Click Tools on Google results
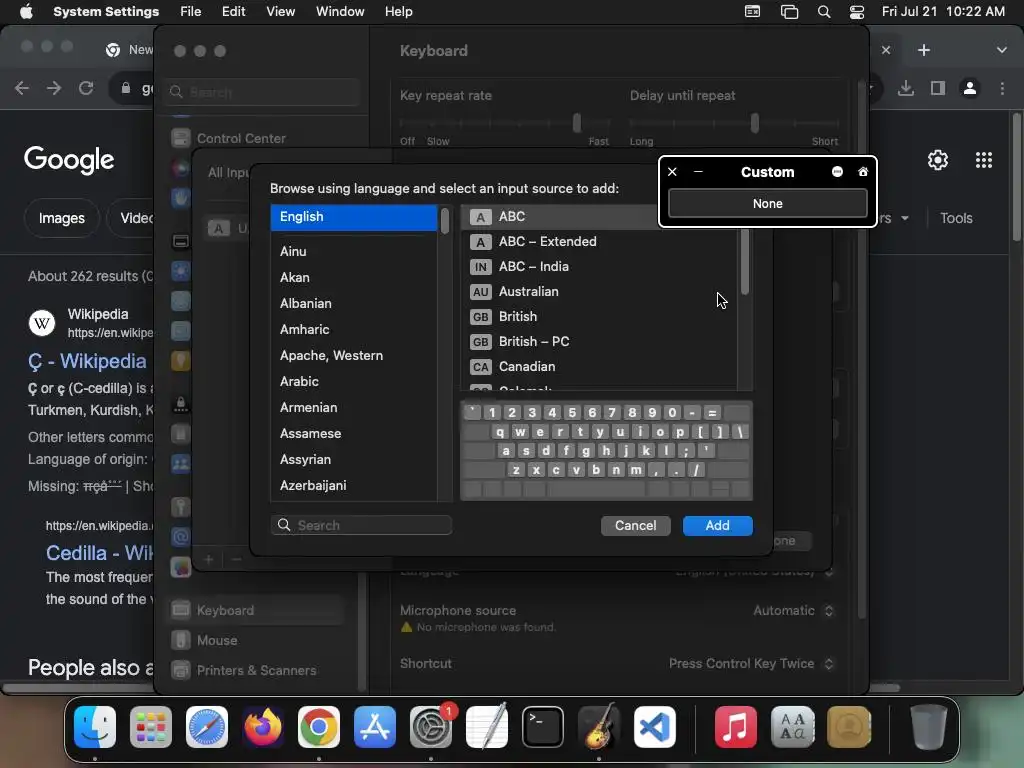This screenshot has height=768, width=1024. point(956,218)
